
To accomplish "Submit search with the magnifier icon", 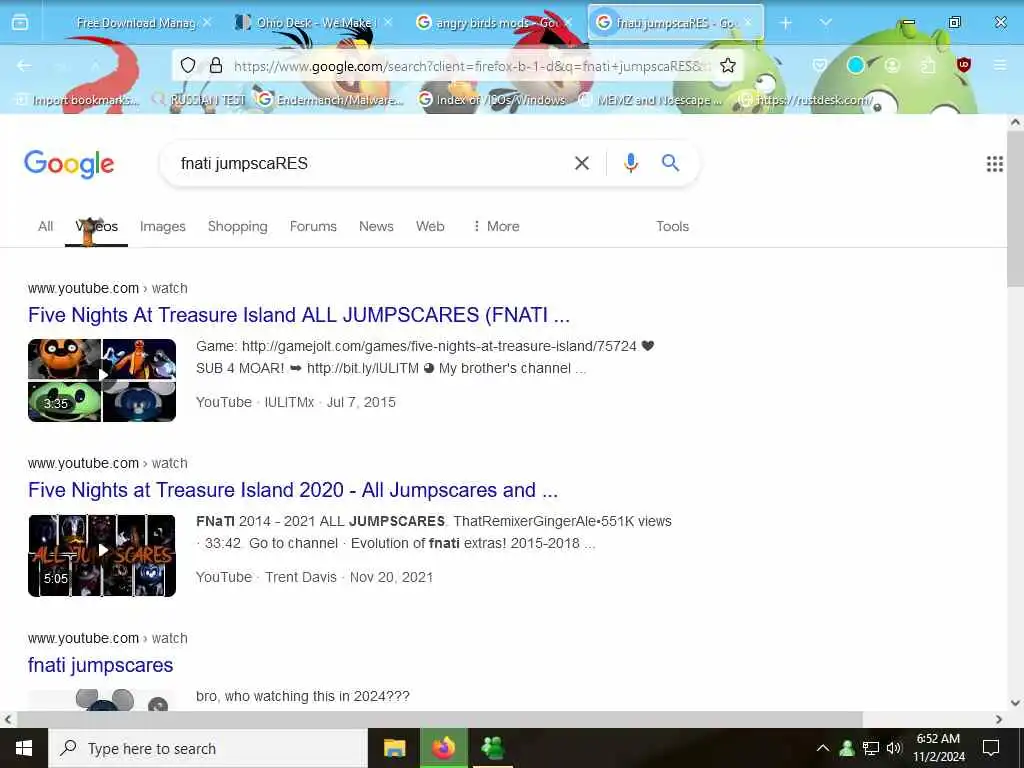I will 671,163.
